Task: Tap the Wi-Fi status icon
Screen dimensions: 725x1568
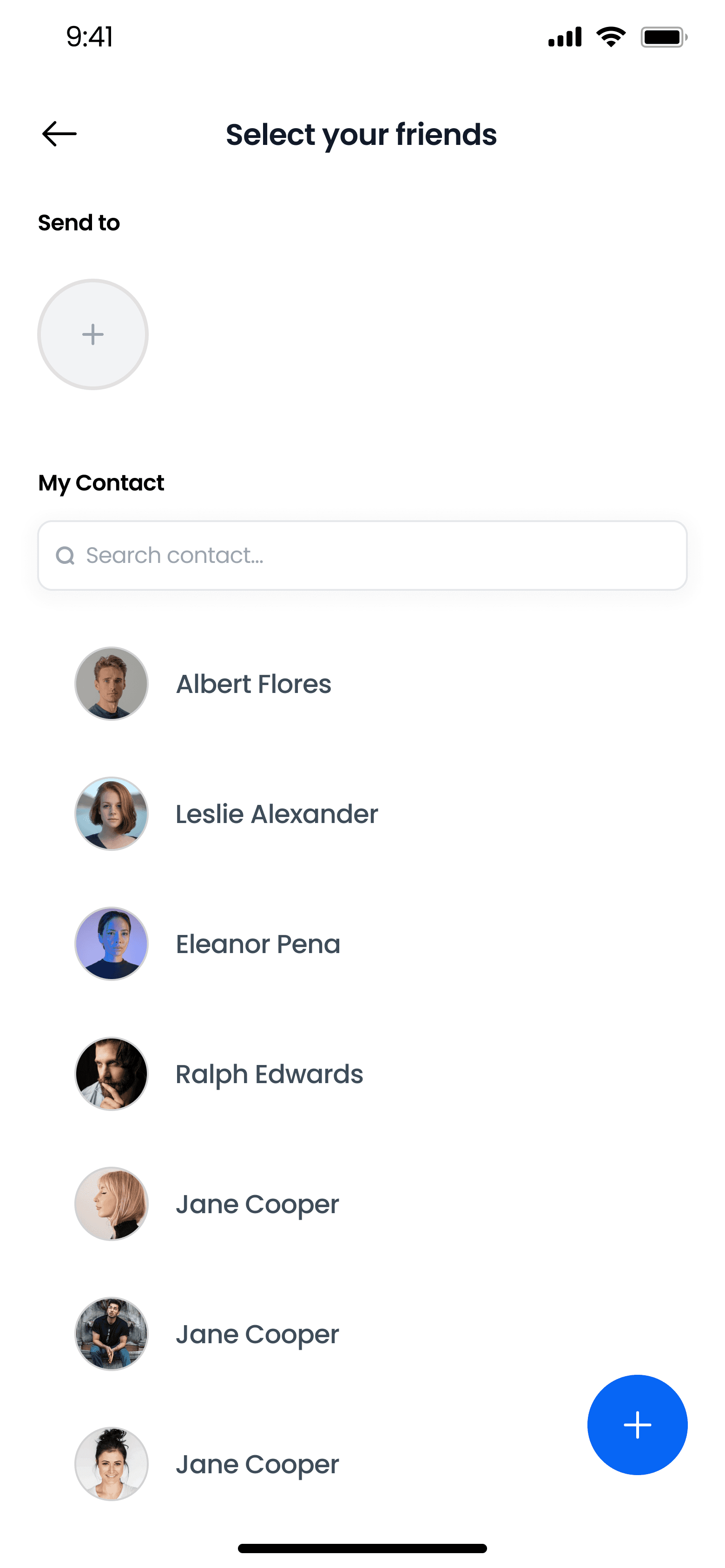Action: 611,37
